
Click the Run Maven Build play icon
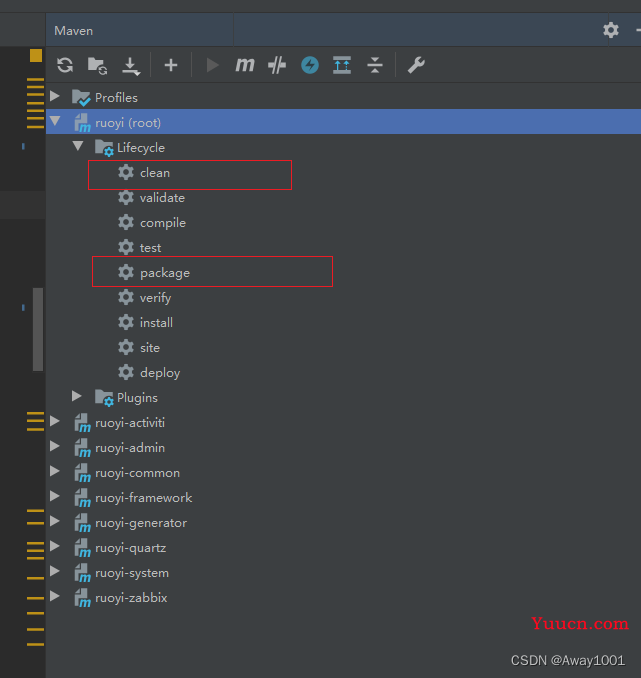tap(212, 65)
